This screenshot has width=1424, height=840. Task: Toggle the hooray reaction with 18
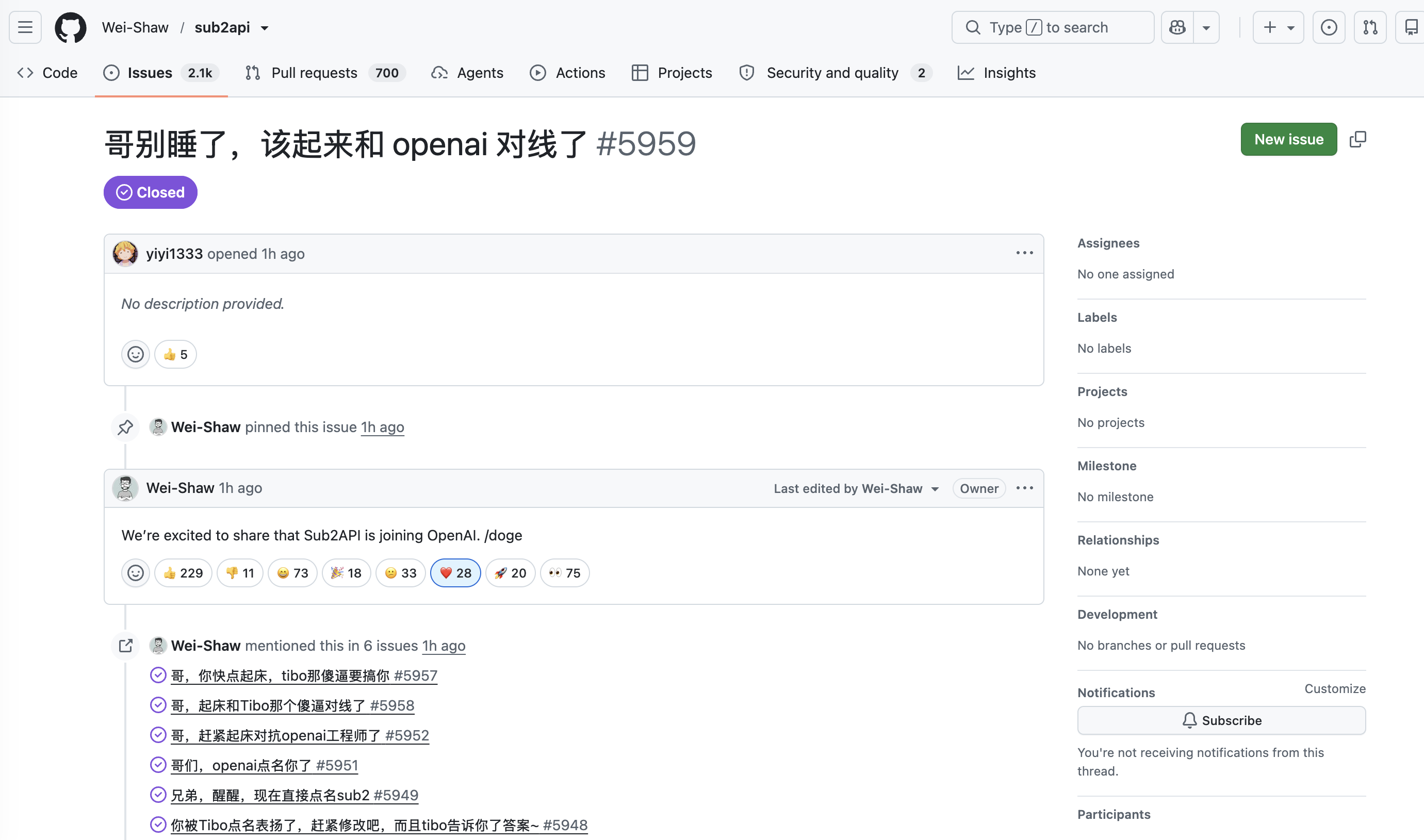click(x=347, y=573)
